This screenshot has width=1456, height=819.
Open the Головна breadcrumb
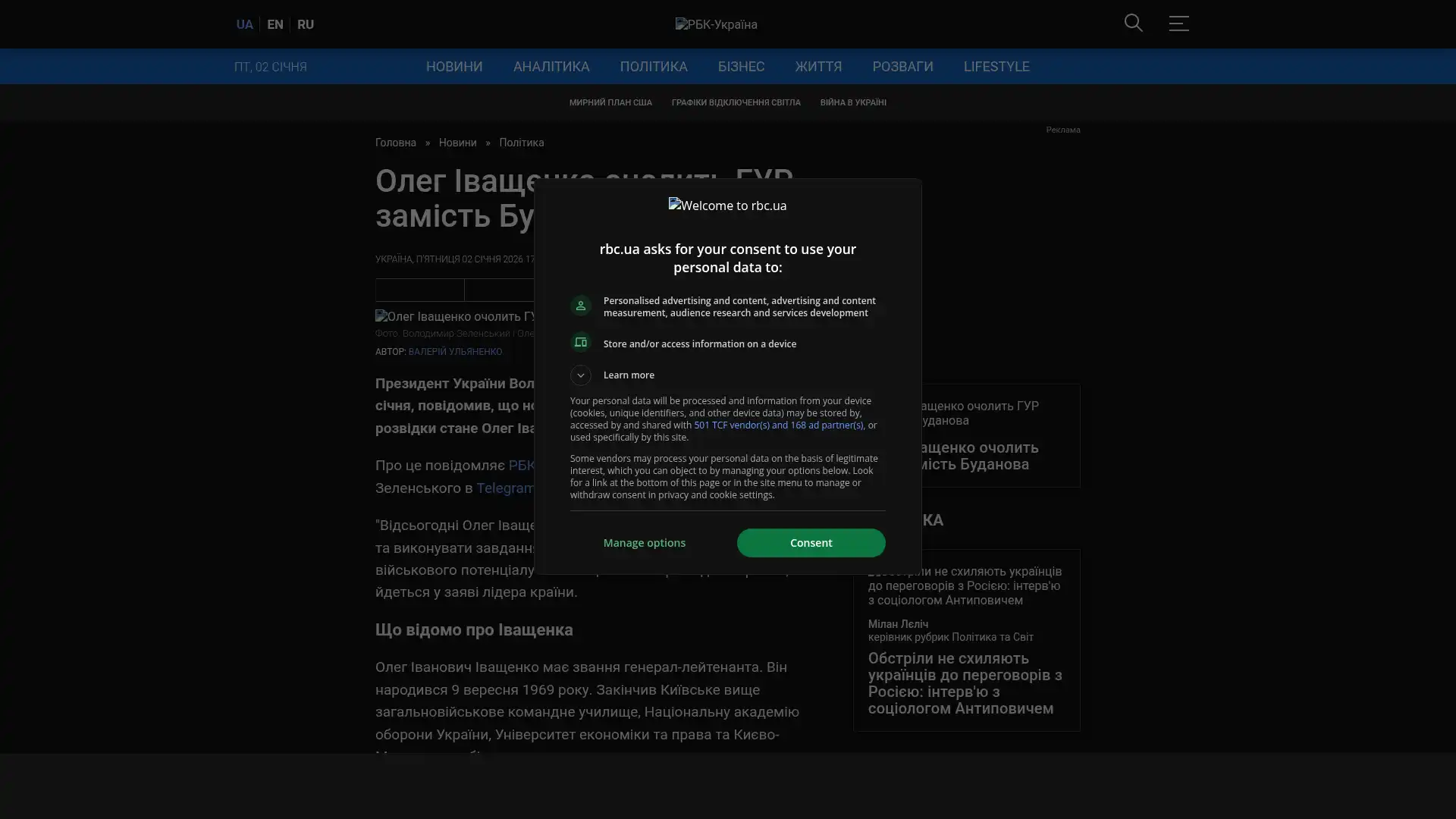pyautogui.click(x=395, y=143)
